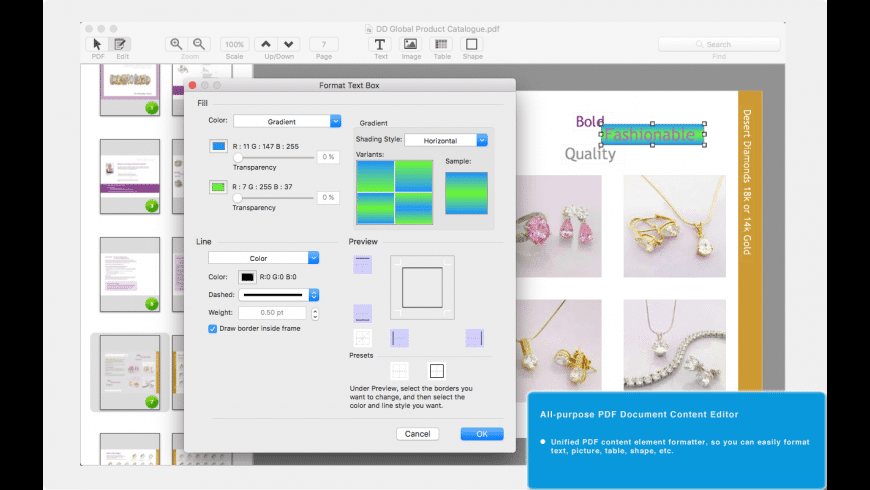This screenshot has width=870, height=490.
Task: Select the PDF pointer tool
Action: (x=97, y=44)
